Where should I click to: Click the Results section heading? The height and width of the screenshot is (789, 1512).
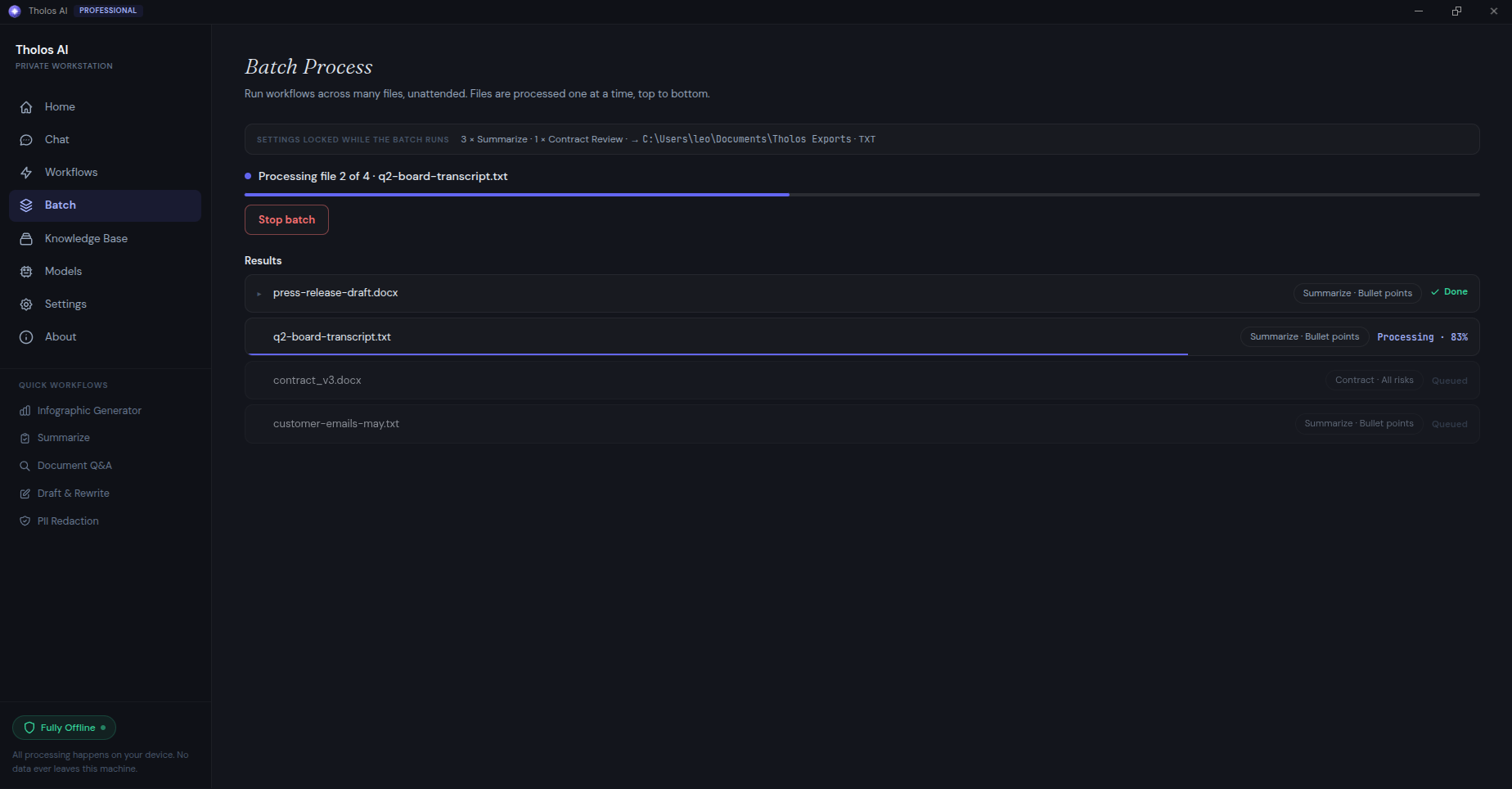pyautogui.click(x=263, y=261)
